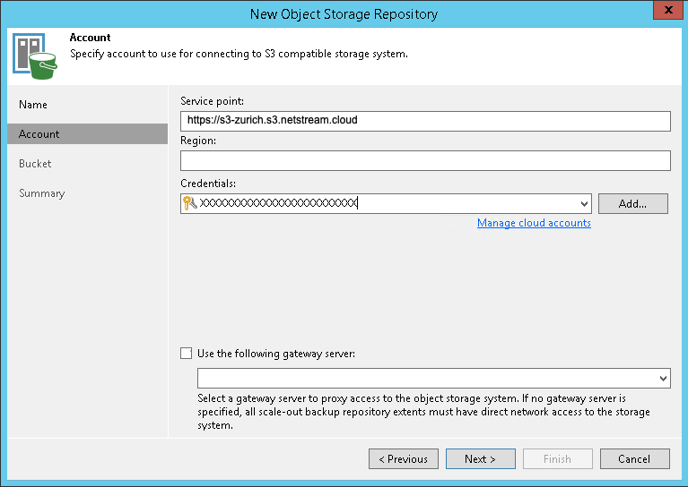Screen dimensions: 688x487
Task: Click the Finish button
Action: [x=558, y=459]
